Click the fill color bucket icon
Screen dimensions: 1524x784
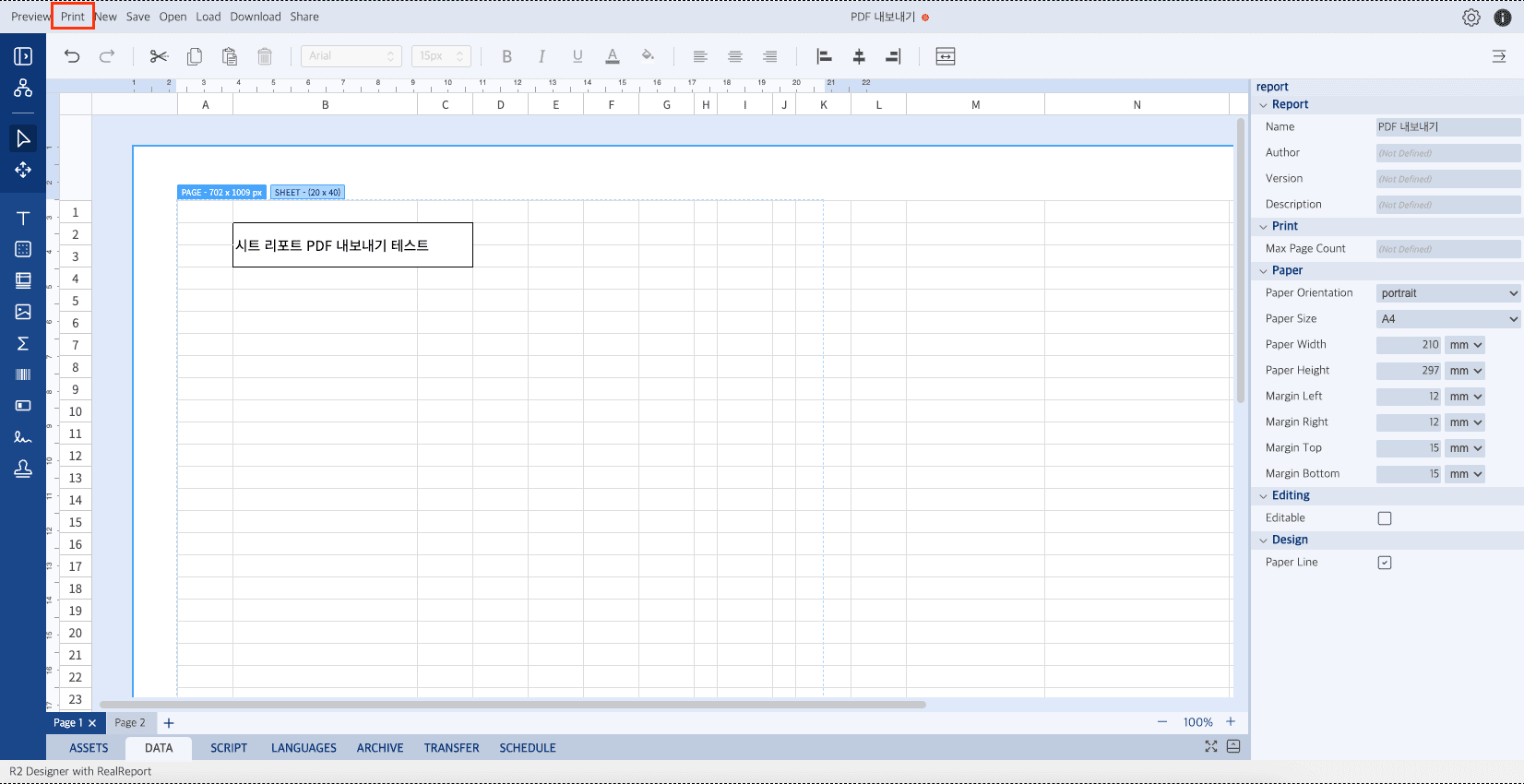(x=648, y=56)
